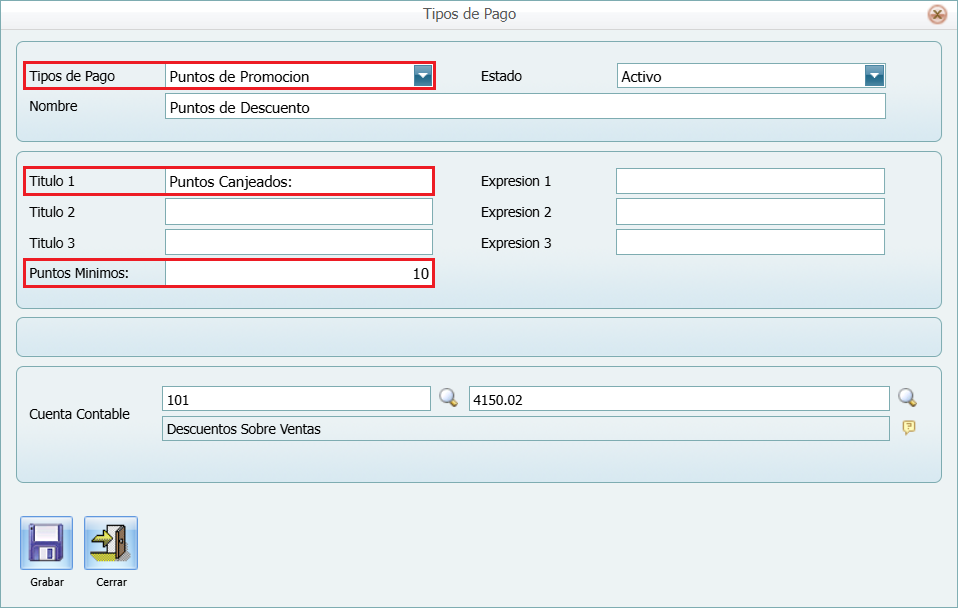This screenshot has height=608, width=958.
Task: Click the Puntos Minimos value field
Action: [x=298, y=273]
